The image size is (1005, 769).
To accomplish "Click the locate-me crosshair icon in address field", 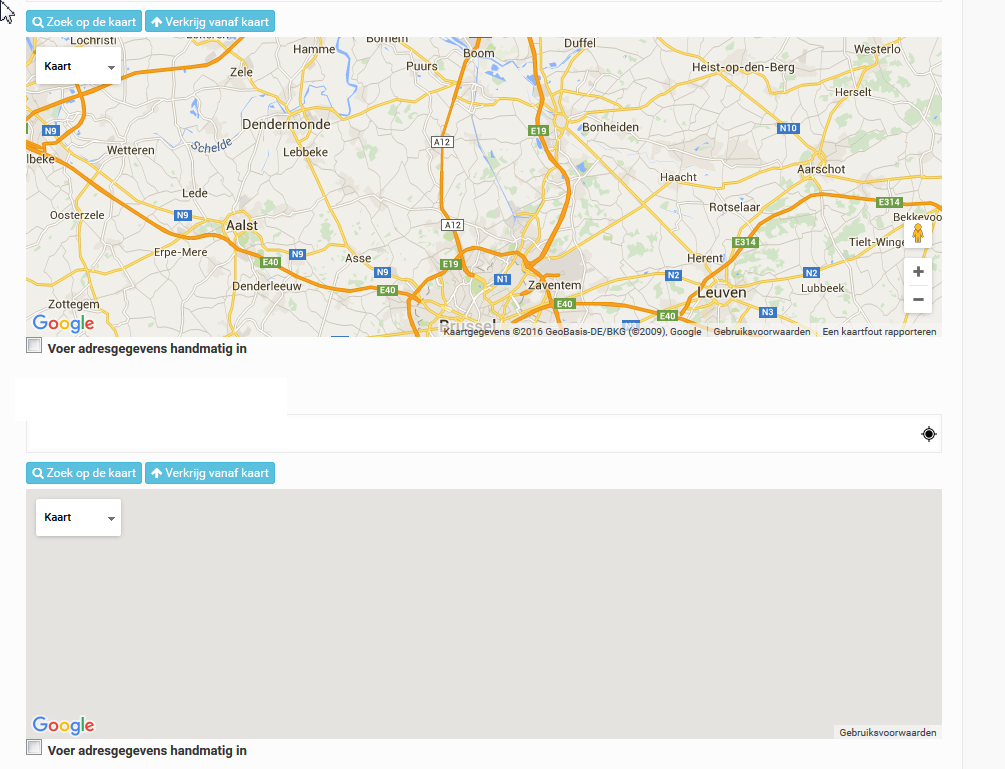I will [929, 434].
